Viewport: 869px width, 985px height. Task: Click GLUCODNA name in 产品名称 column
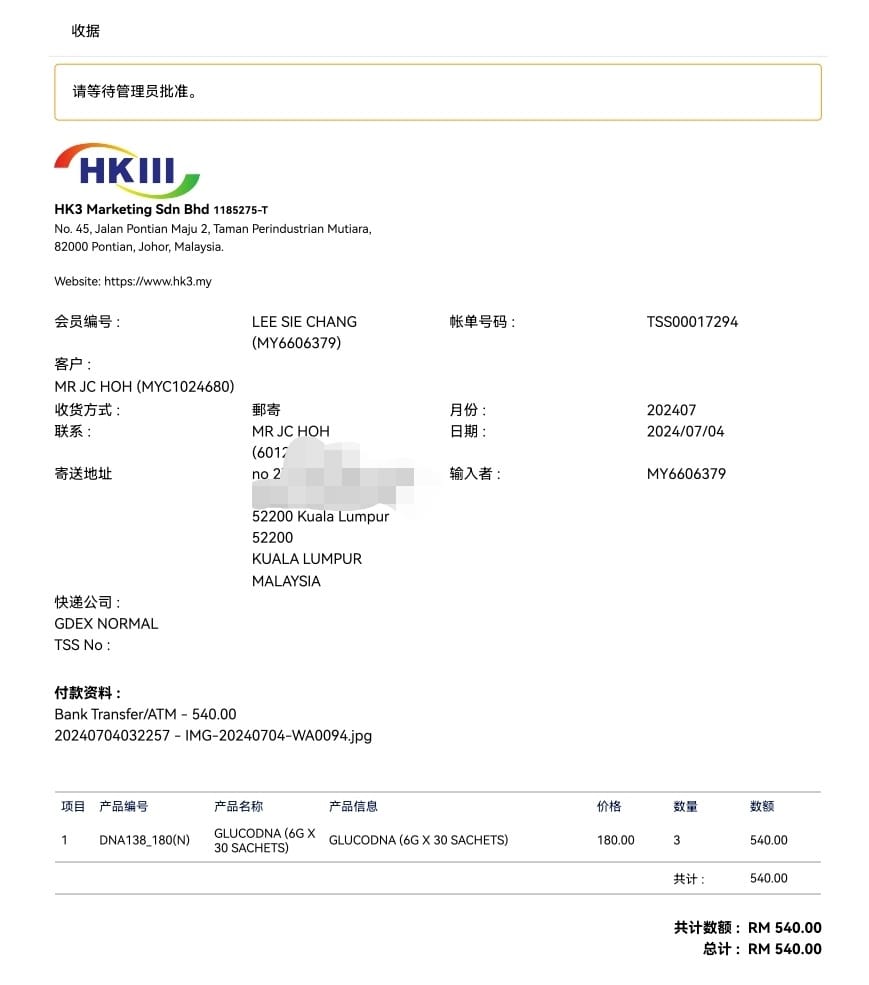pos(265,841)
